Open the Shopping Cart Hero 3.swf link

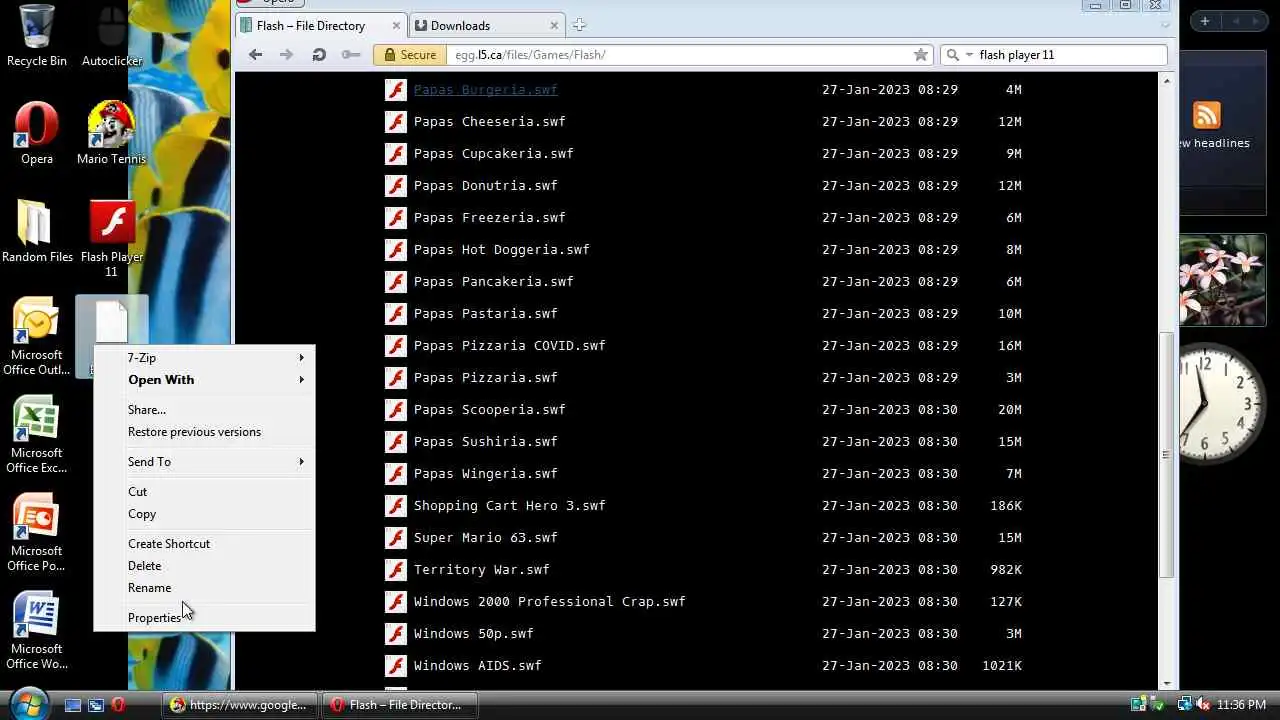pos(509,505)
